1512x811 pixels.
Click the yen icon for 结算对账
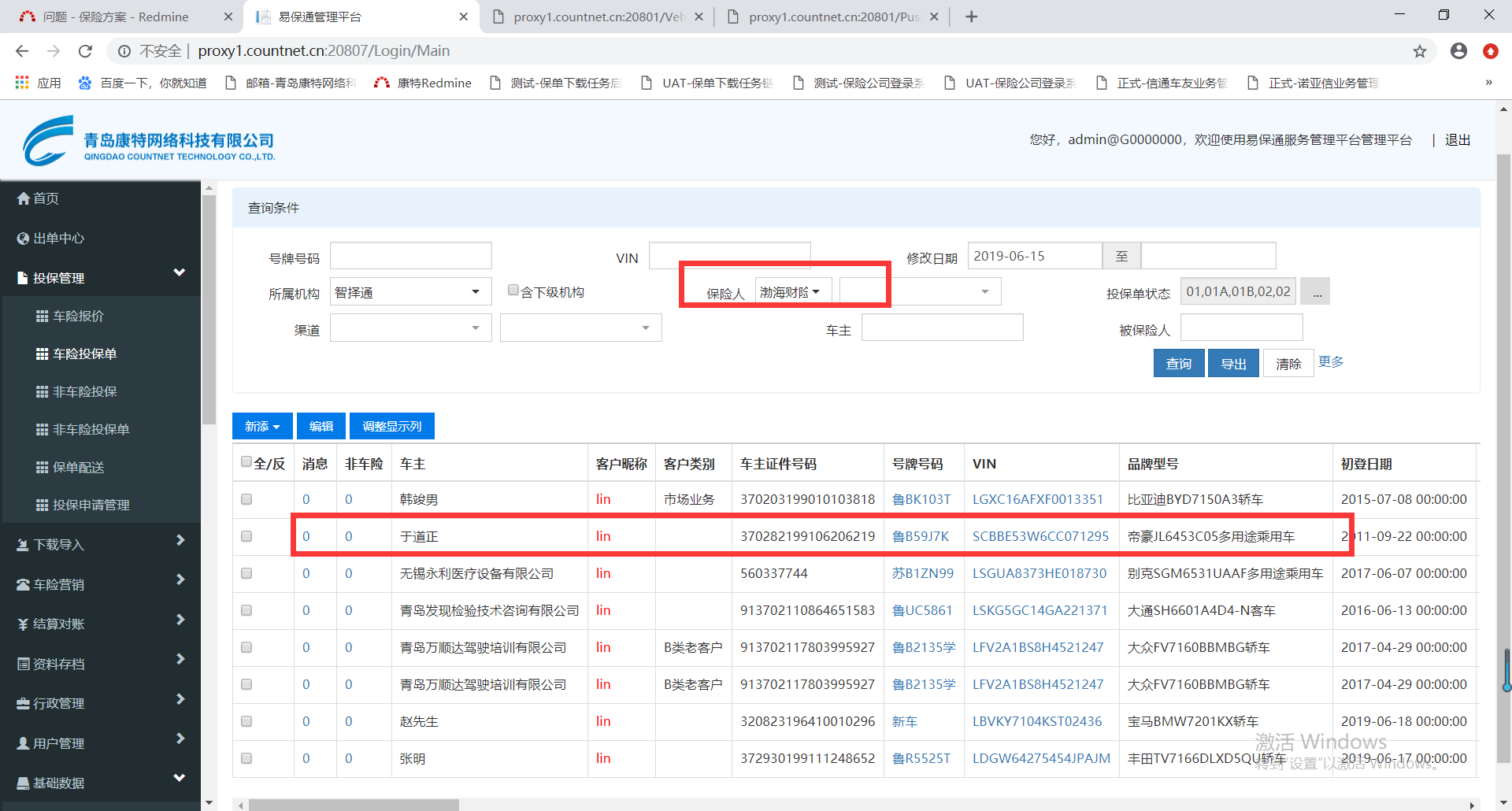[x=24, y=624]
